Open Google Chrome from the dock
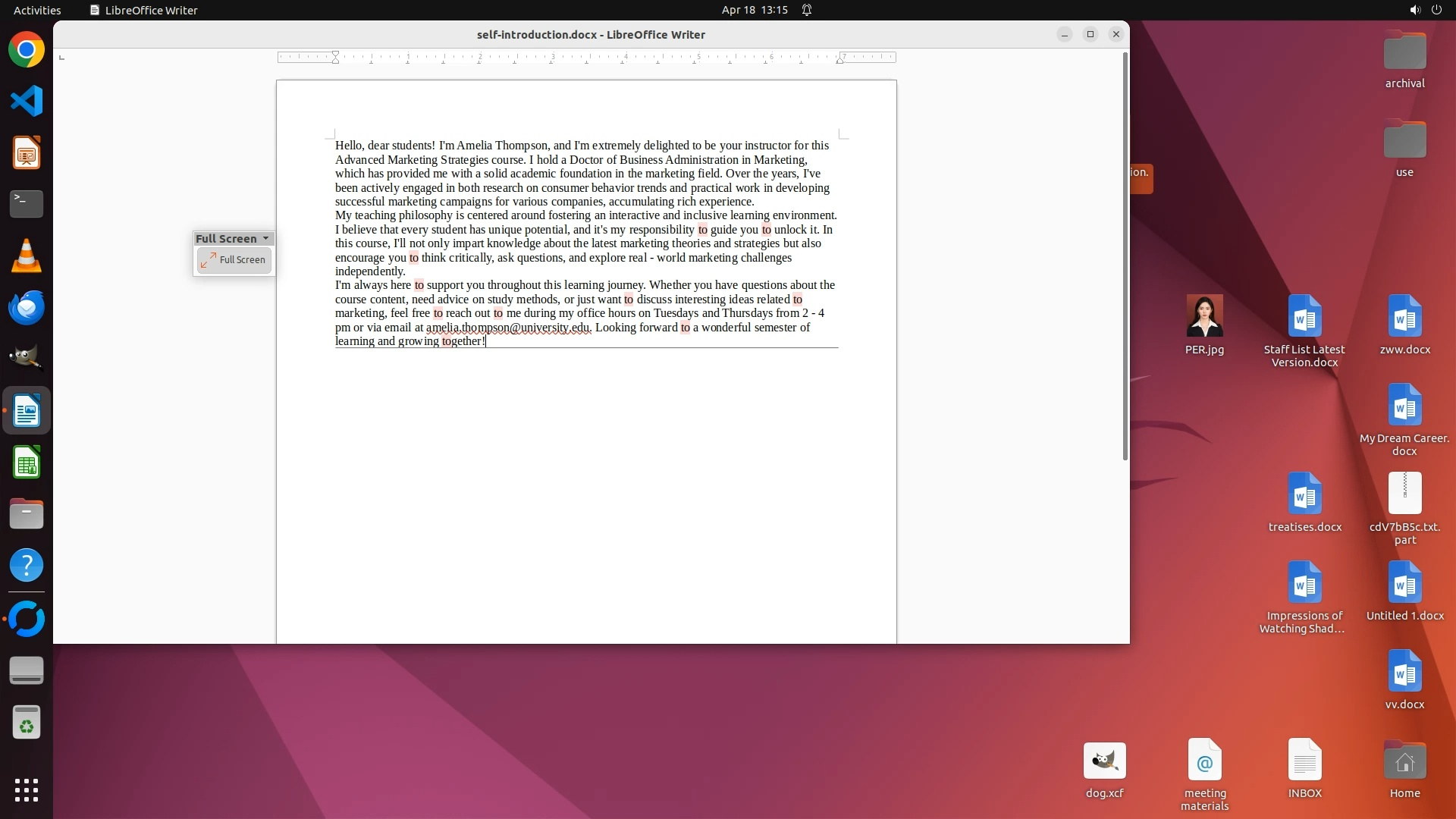The image size is (1456, 819). pyautogui.click(x=27, y=50)
